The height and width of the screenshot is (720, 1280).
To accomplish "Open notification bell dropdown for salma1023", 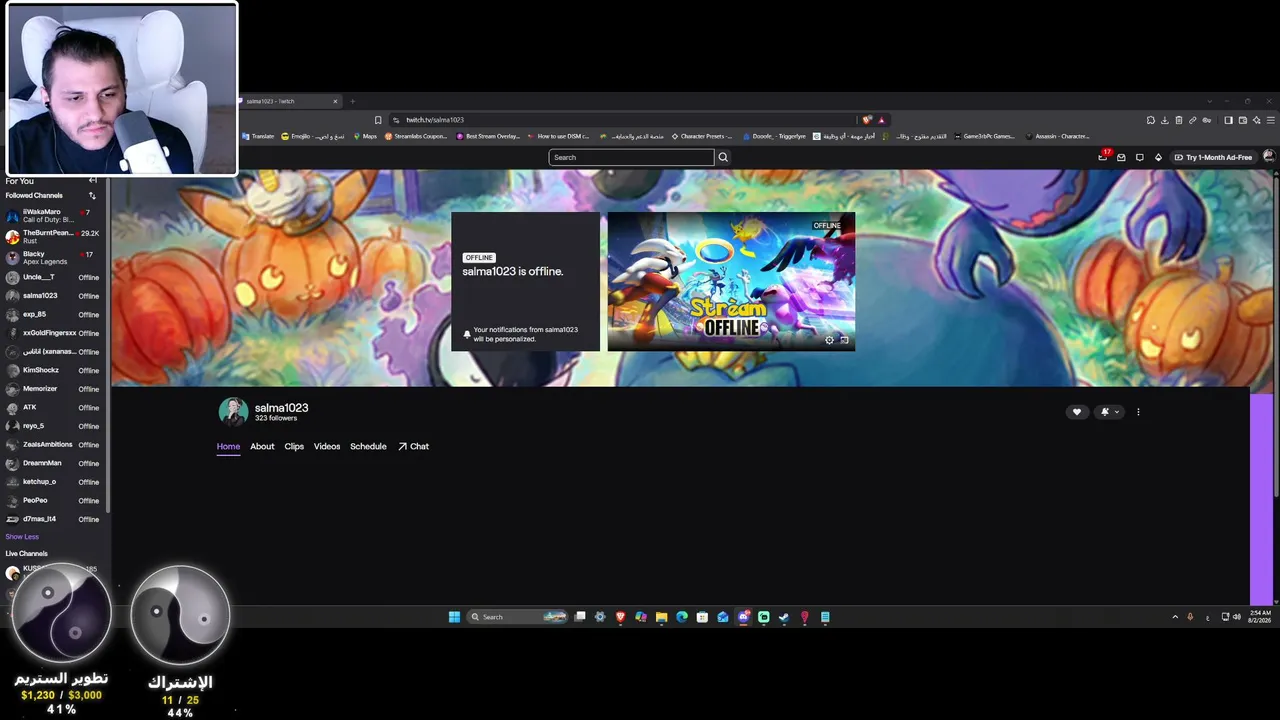I will [x=1109, y=412].
